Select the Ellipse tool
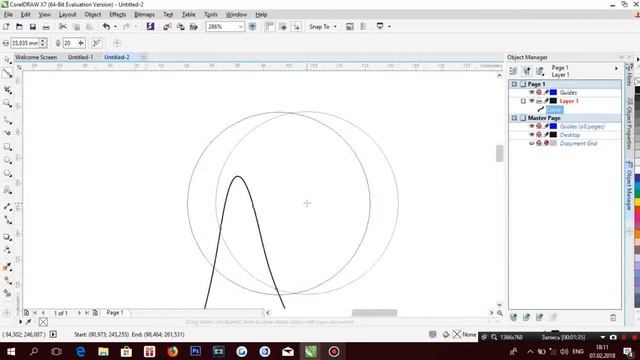The image size is (640, 360). [x=7, y=160]
